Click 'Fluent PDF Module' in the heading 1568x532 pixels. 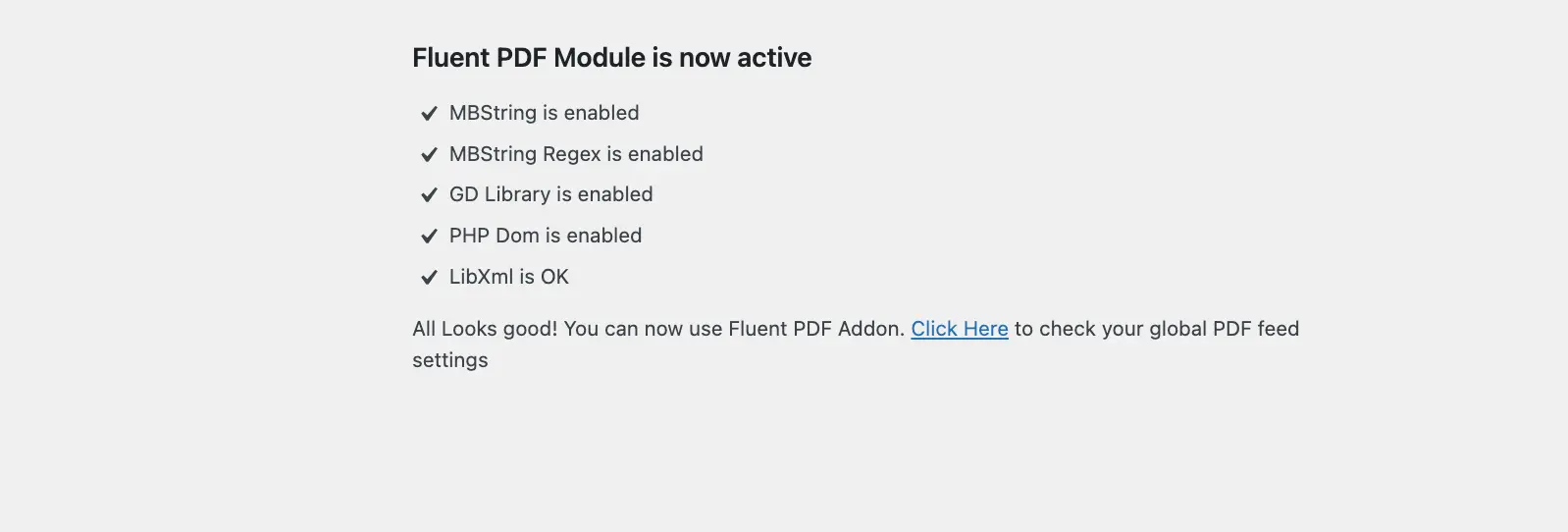(x=528, y=58)
